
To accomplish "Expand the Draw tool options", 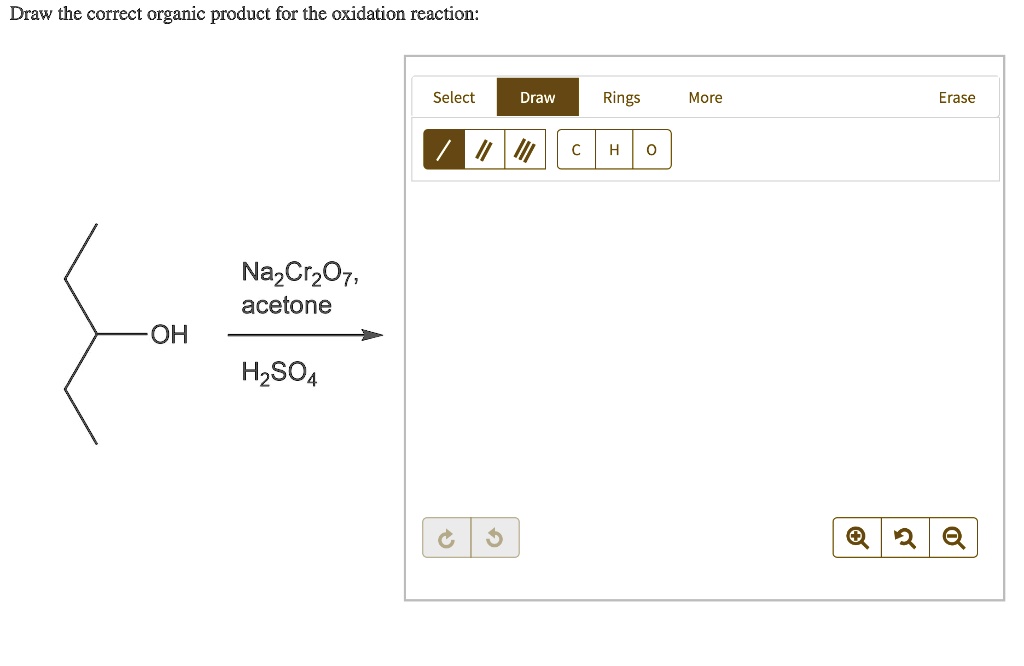I will [x=537, y=97].
